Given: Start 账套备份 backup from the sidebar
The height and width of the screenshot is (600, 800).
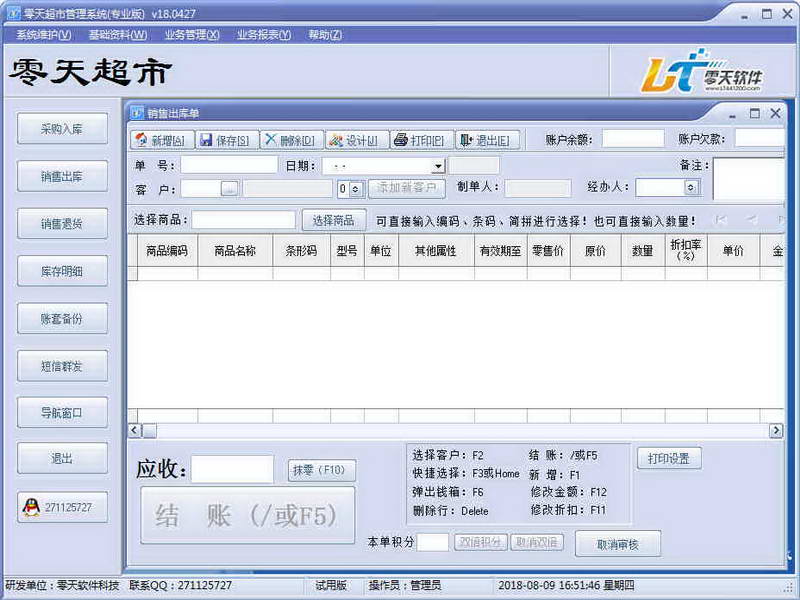Looking at the screenshot, I should (x=63, y=318).
